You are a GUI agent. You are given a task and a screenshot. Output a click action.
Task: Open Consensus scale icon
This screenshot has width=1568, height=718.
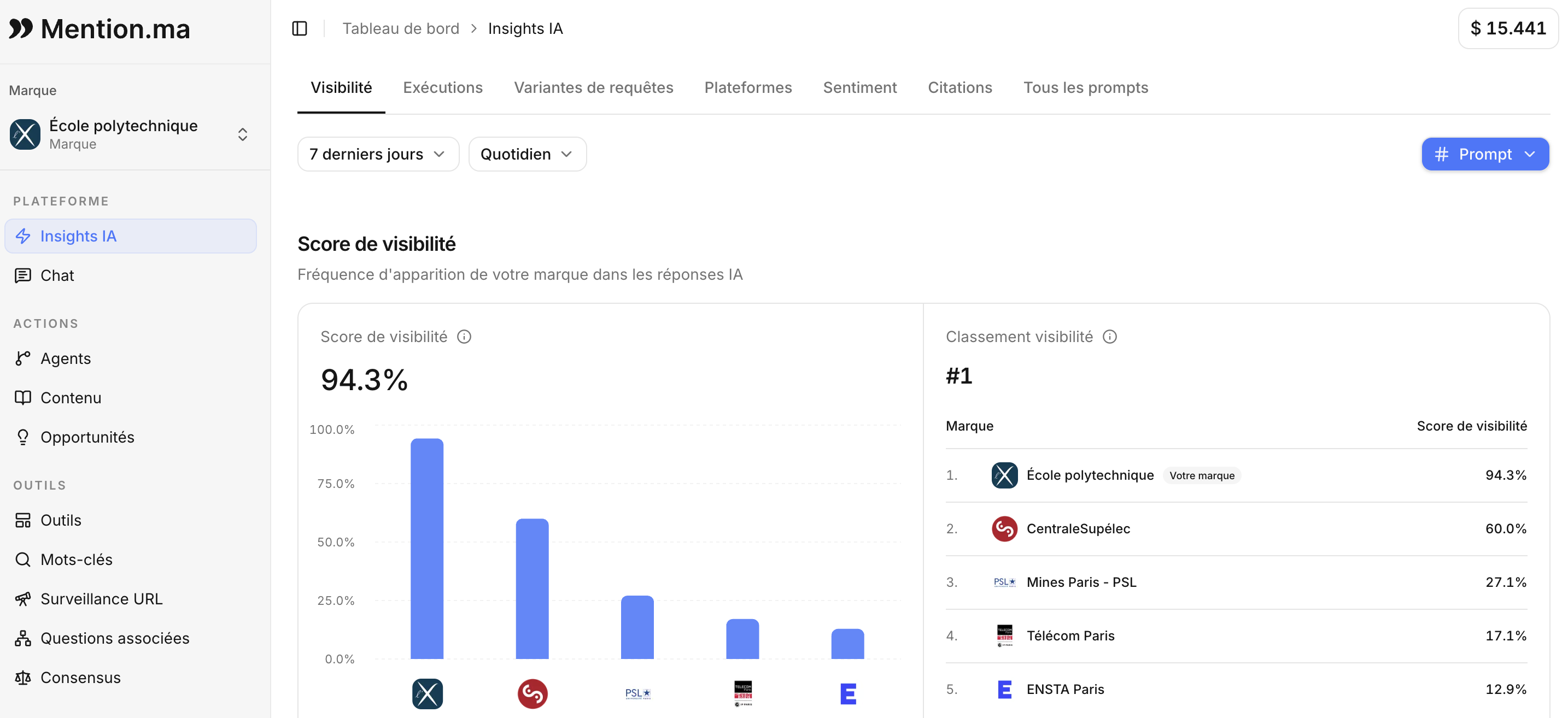(23, 678)
